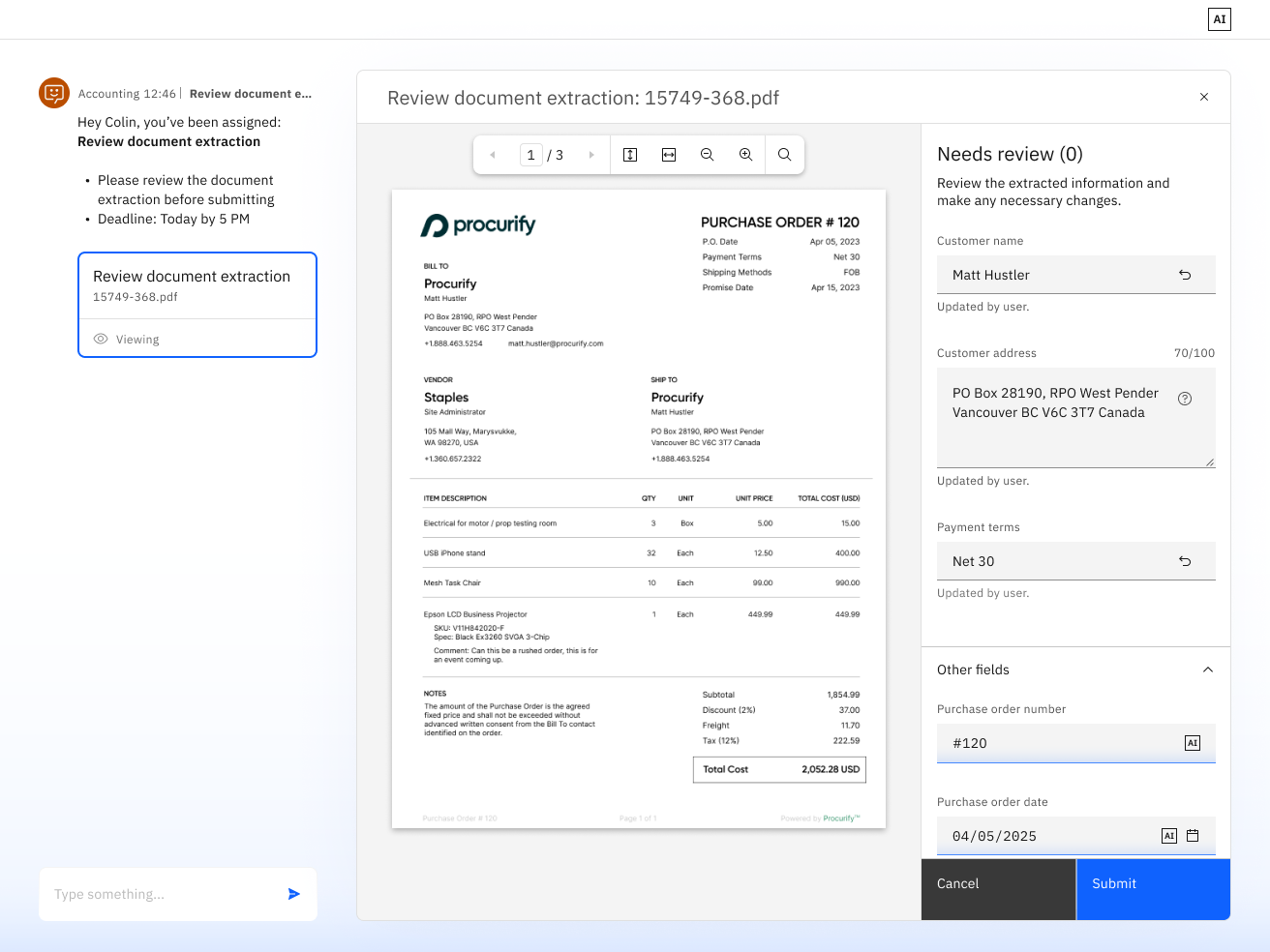Click the Accounting 12:46 message header

pos(128,94)
